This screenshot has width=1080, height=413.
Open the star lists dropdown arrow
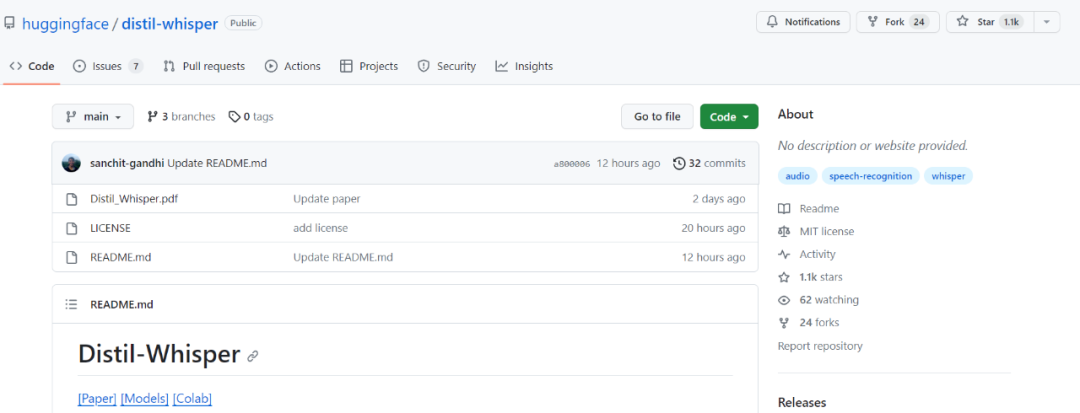click(x=1046, y=22)
